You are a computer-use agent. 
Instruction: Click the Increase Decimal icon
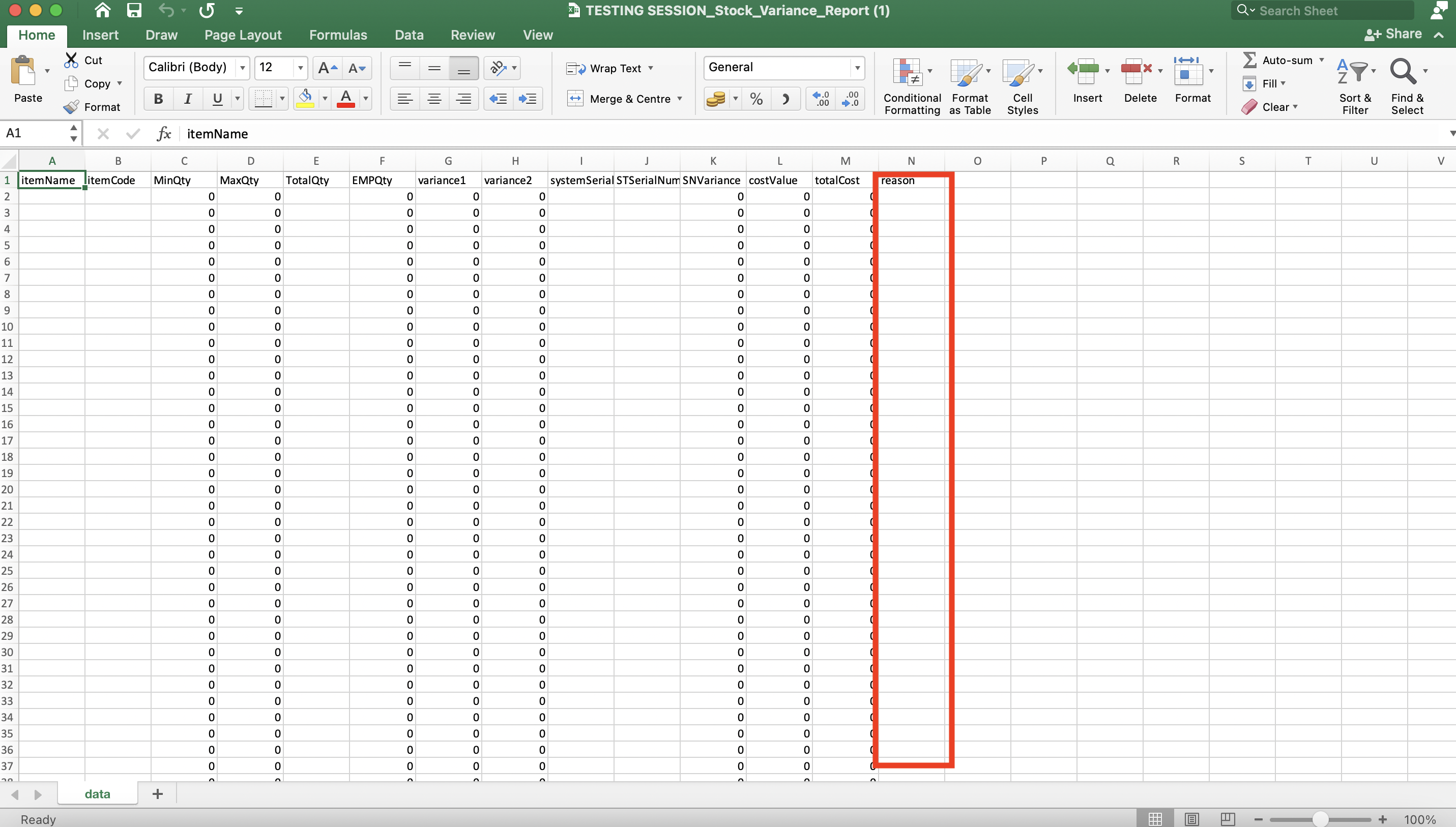[820, 99]
